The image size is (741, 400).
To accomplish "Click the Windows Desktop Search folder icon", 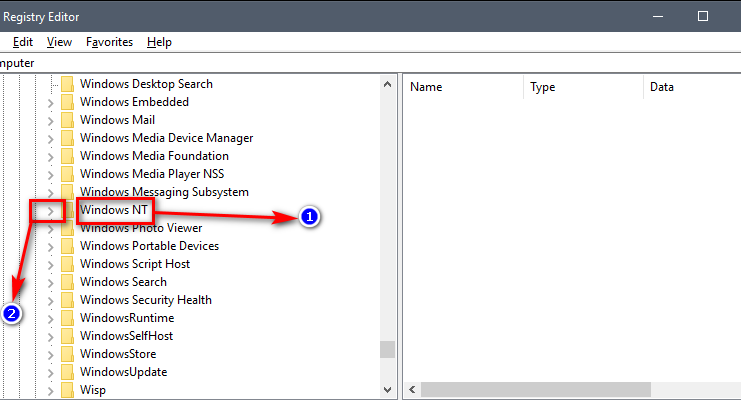I will pyautogui.click(x=68, y=84).
